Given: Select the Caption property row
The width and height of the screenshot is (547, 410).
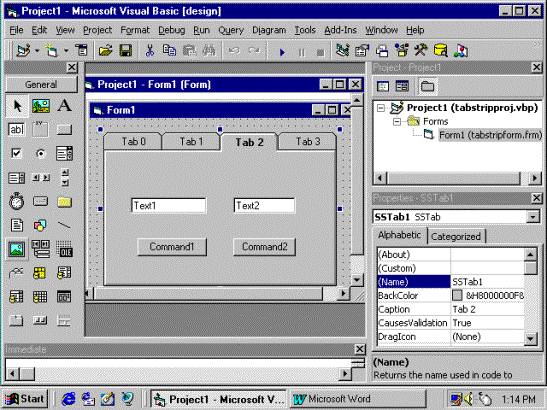Looking at the screenshot, I should (x=451, y=310).
